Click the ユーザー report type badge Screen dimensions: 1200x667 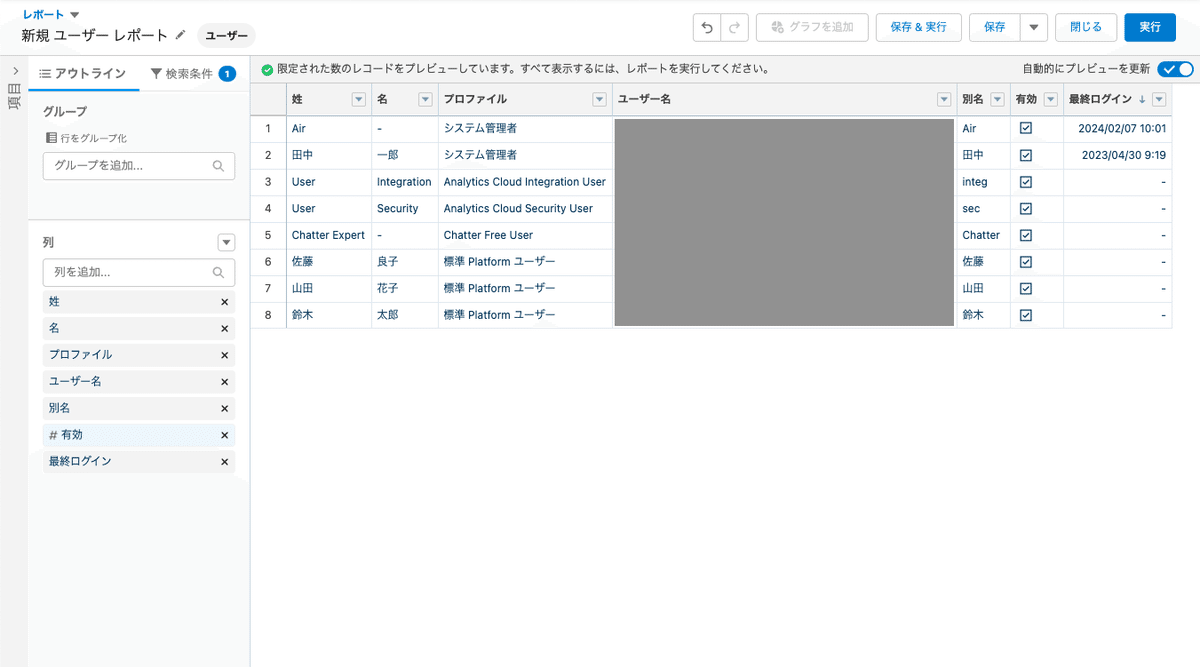[x=227, y=36]
